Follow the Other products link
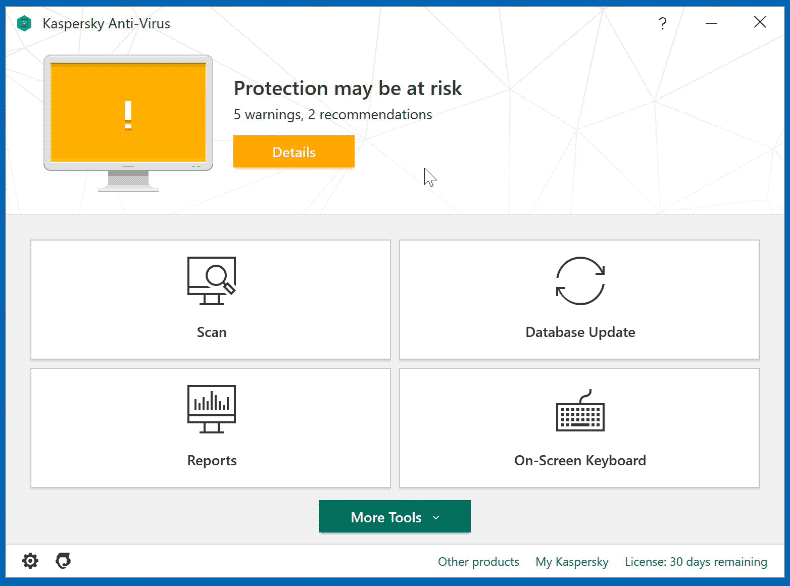 click(478, 561)
